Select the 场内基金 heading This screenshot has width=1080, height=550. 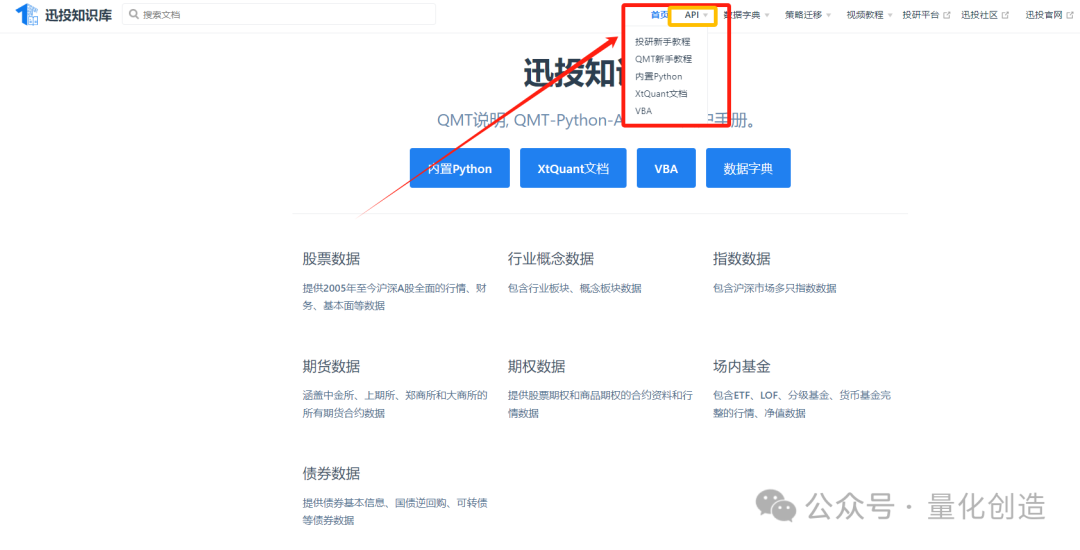click(741, 366)
